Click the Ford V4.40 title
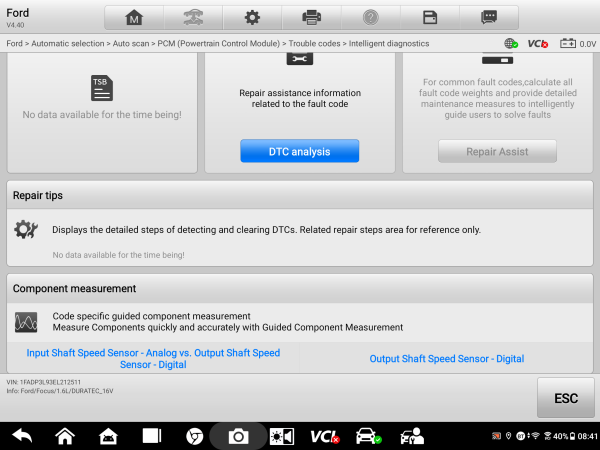The image size is (600, 450). pos(18,18)
